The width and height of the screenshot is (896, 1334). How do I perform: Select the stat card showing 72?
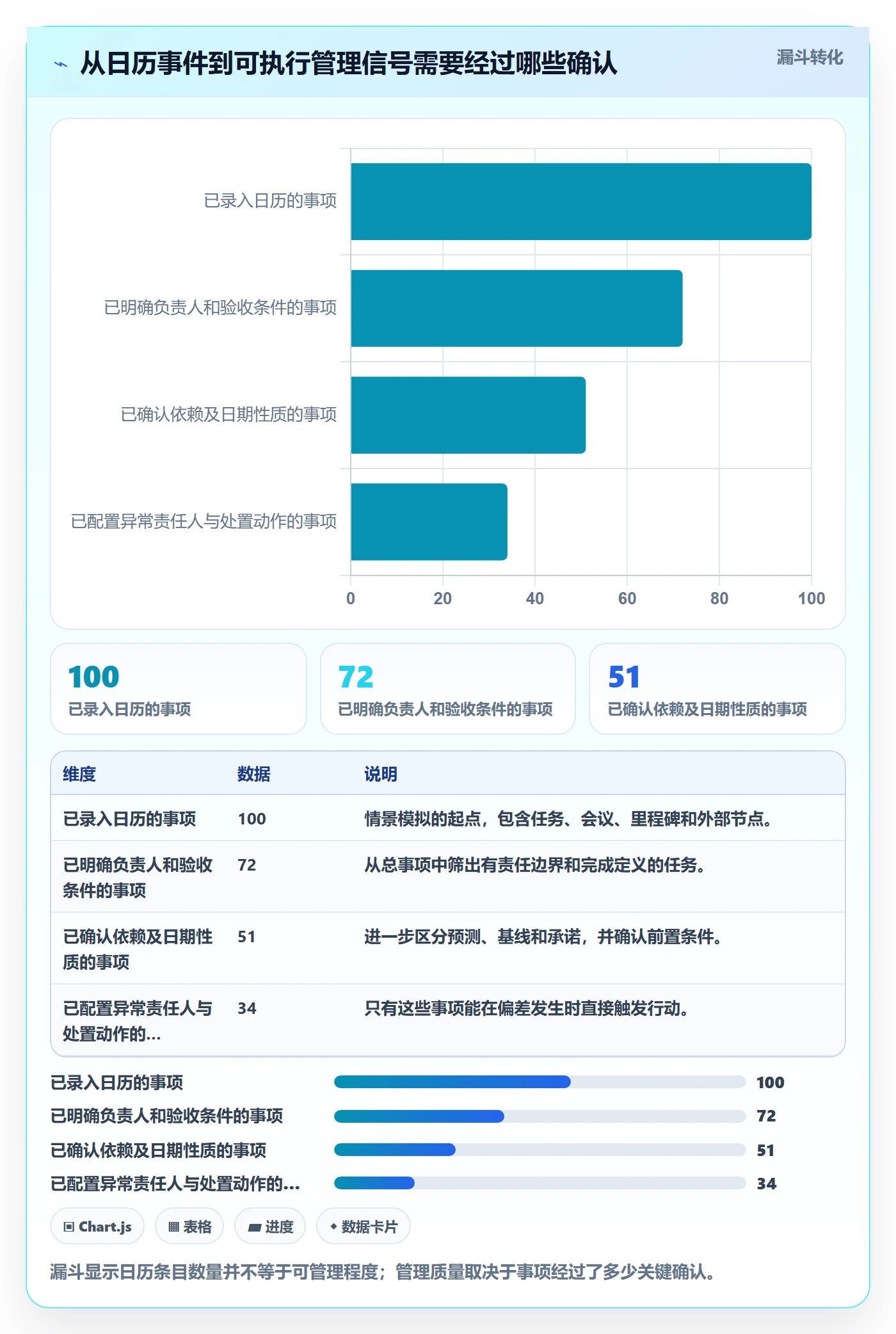click(448, 689)
